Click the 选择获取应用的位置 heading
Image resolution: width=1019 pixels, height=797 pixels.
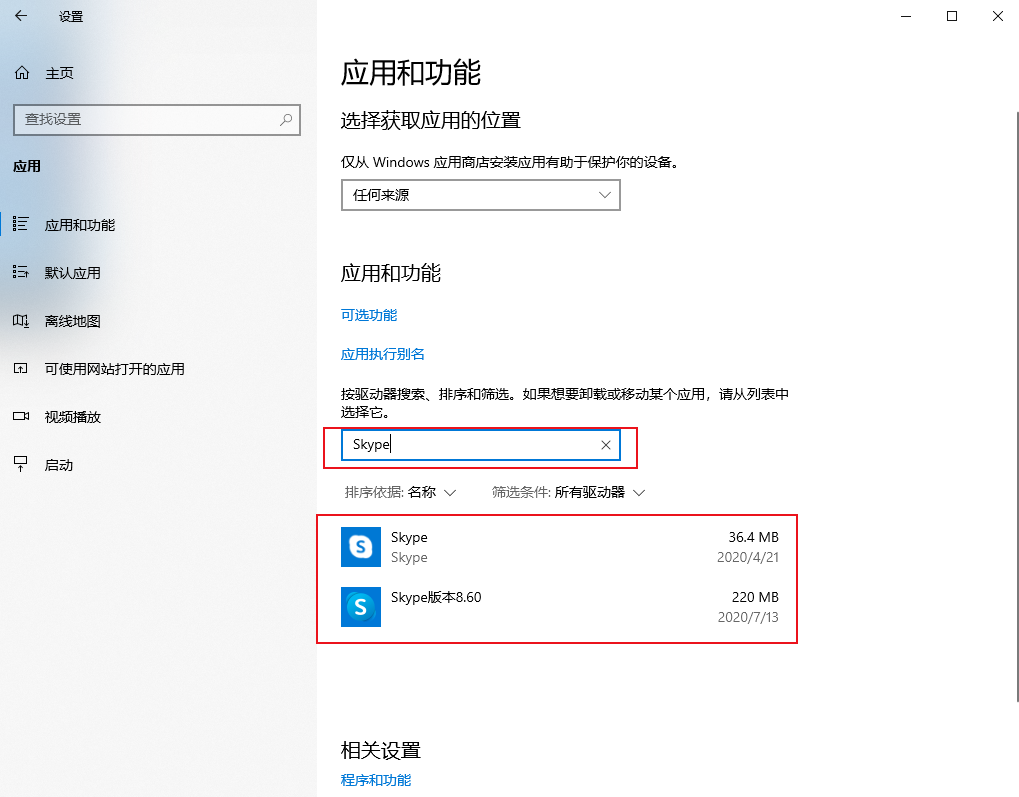click(x=431, y=120)
